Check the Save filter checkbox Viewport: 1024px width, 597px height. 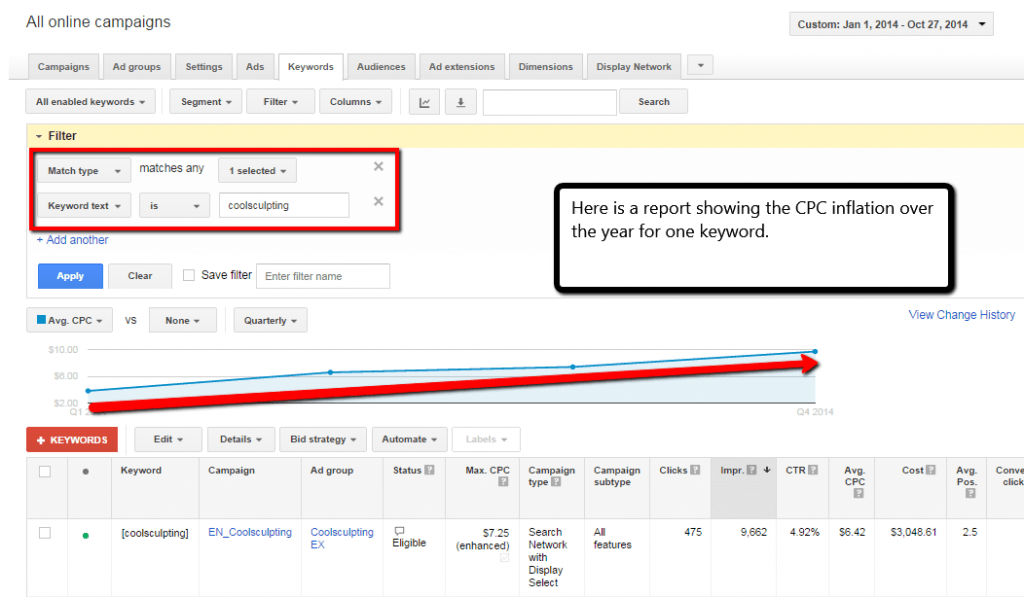point(189,275)
